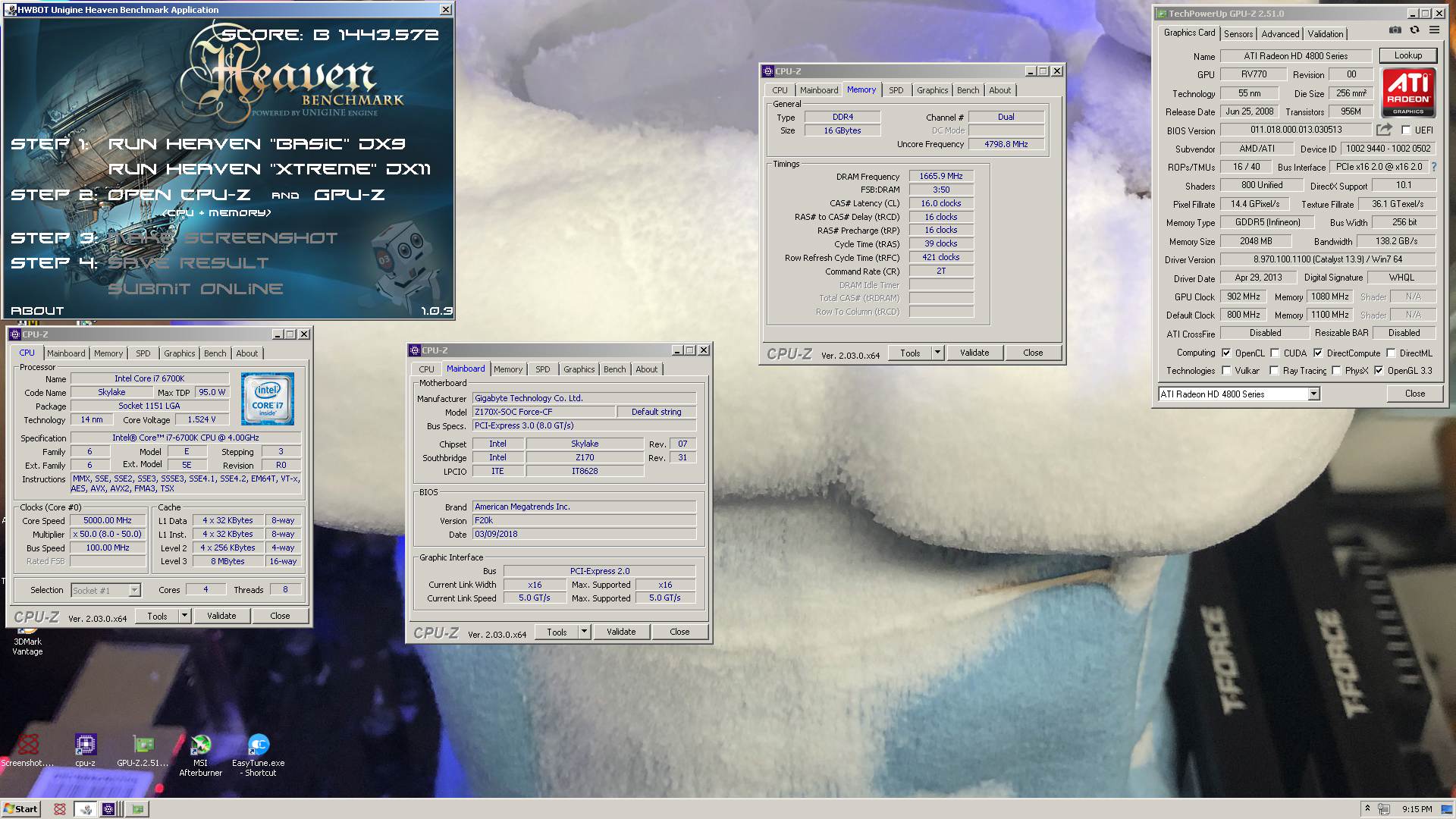The height and width of the screenshot is (819, 1456).
Task: Toggle the DirectML checkbox
Action: [x=1391, y=353]
